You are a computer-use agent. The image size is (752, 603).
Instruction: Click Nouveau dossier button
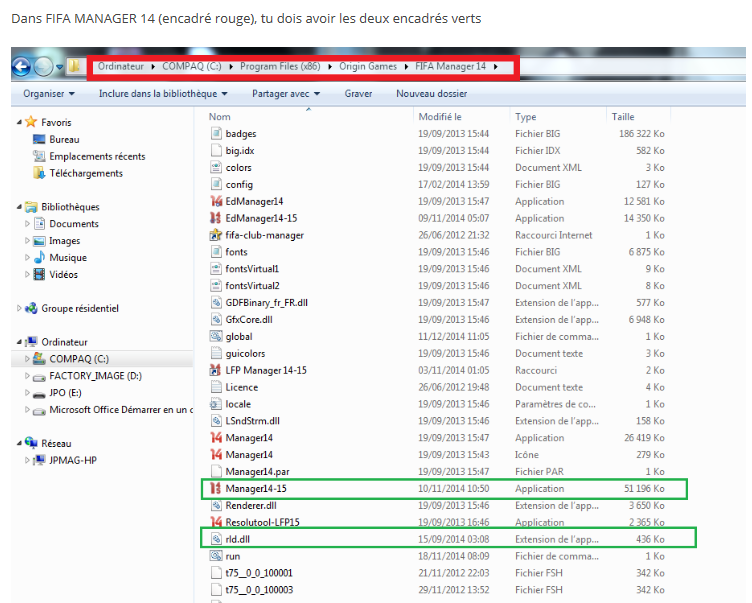pyautogui.click(x=431, y=94)
